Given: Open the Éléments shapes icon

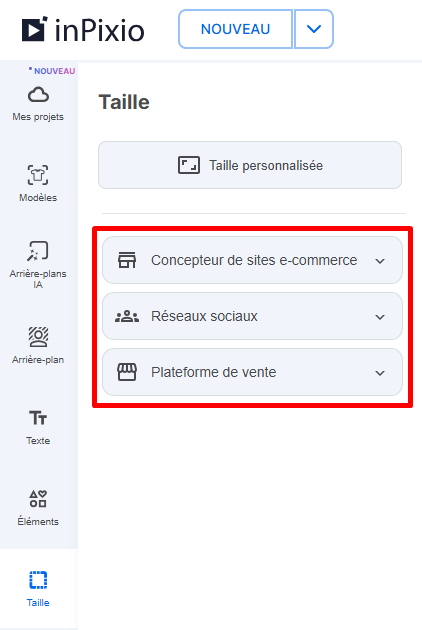Looking at the screenshot, I should pos(38,499).
